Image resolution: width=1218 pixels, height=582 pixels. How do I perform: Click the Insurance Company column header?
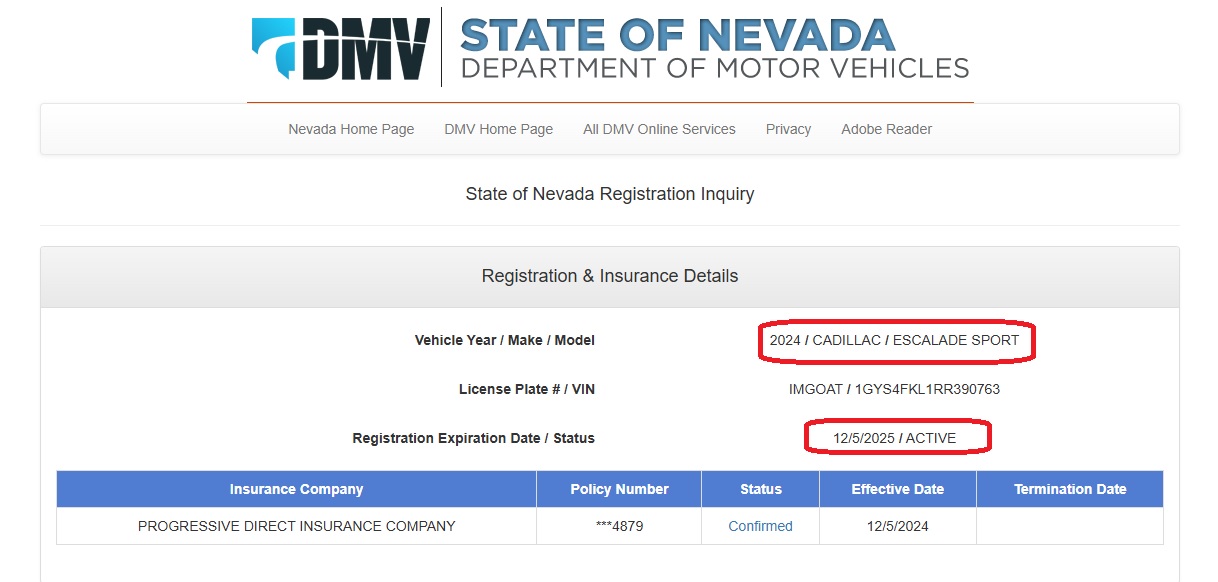pos(296,489)
